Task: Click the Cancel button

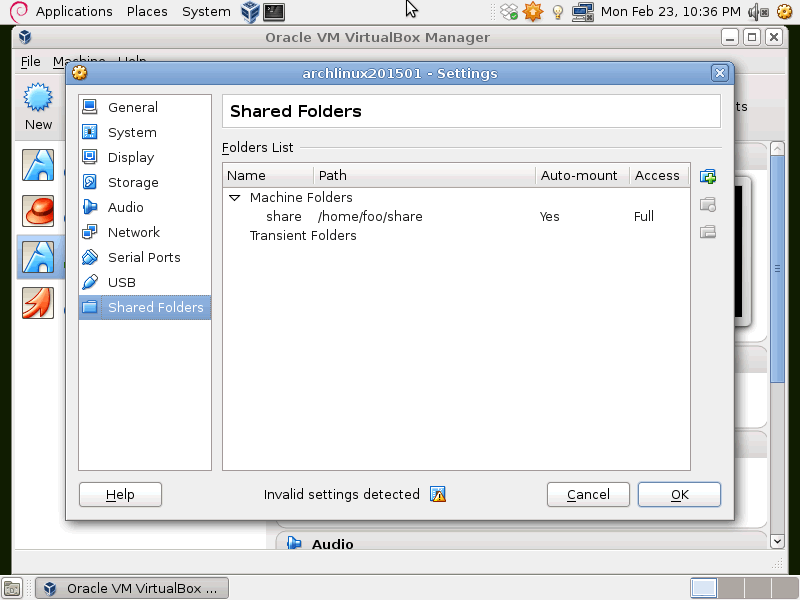Action: pos(588,494)
